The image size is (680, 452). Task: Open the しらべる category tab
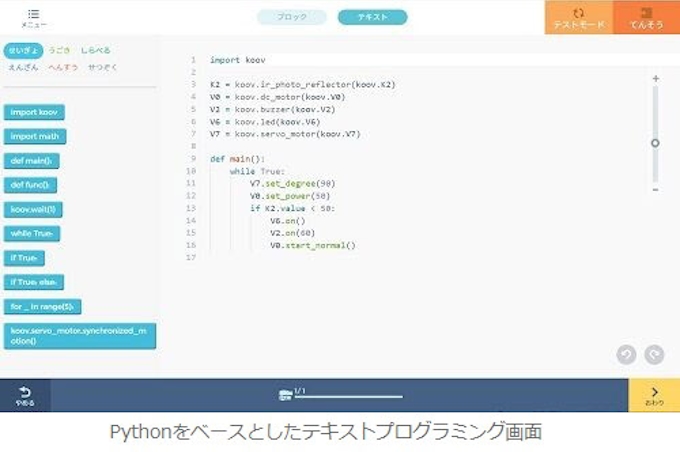click(96, 50)
